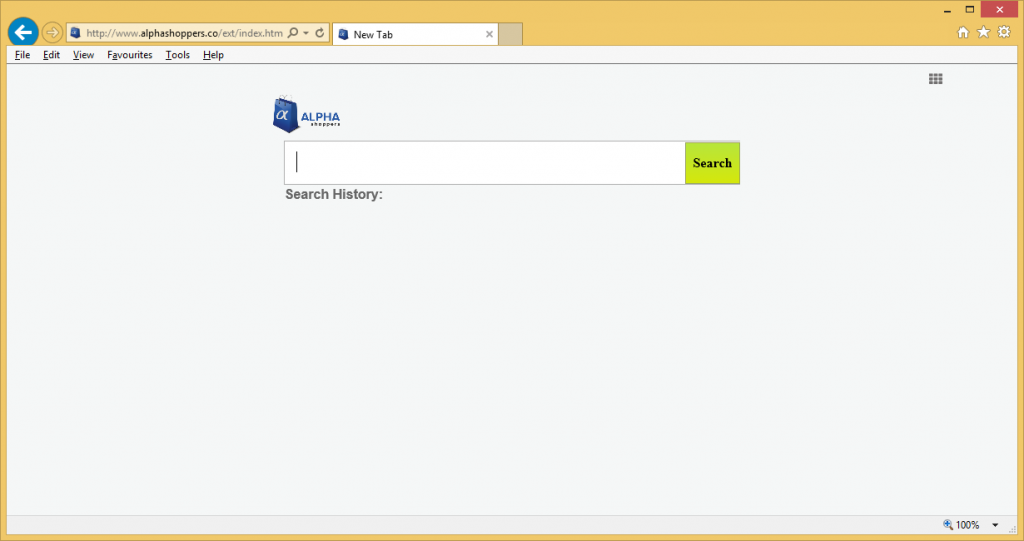Focus the search text box
The image size is (1024, 541).
point(485,163)
